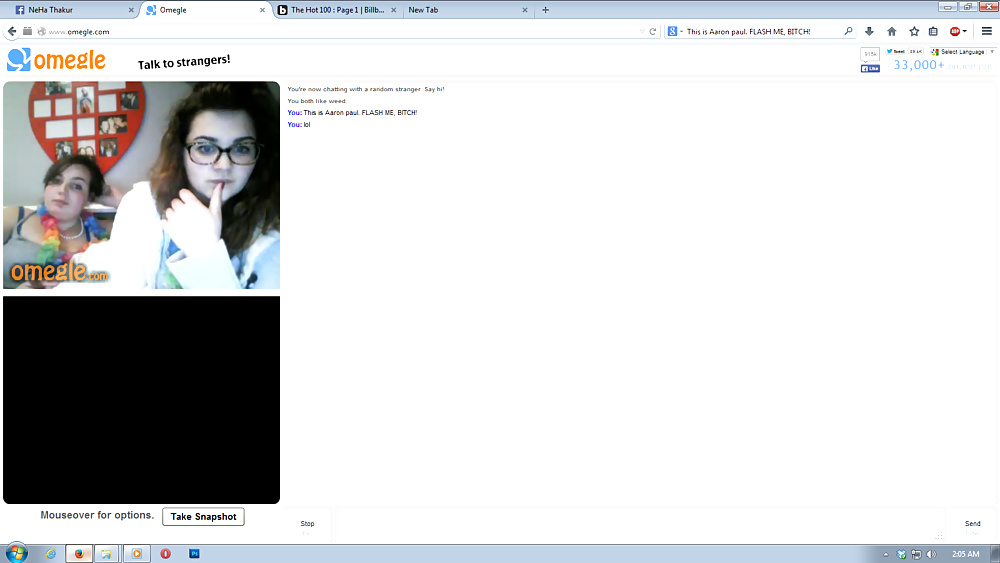Click the 2:05 AM taskbar clock
This screenshot has height=563, width=1000.
pos(966,554)
